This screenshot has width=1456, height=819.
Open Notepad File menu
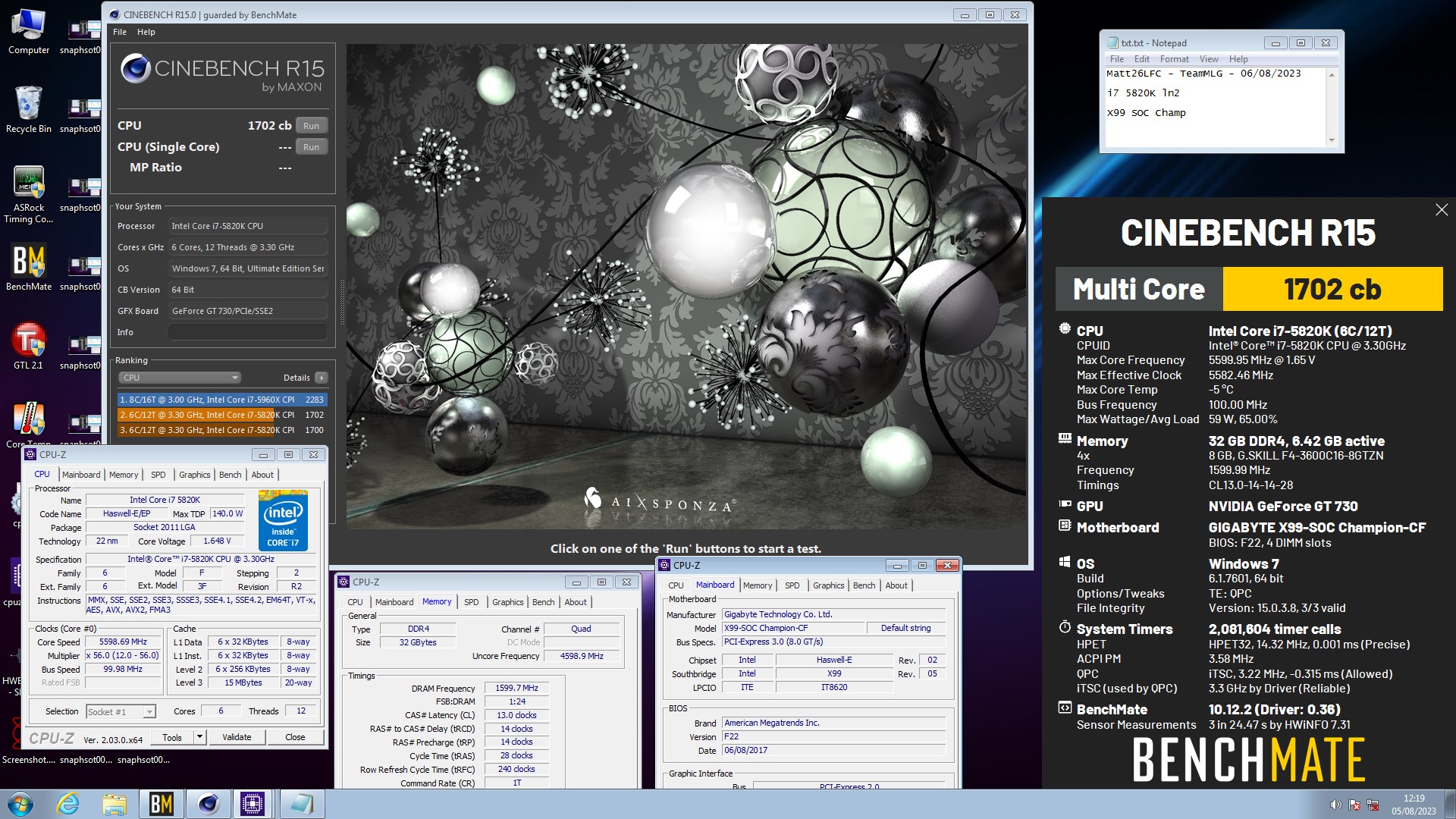point(1117,59)
